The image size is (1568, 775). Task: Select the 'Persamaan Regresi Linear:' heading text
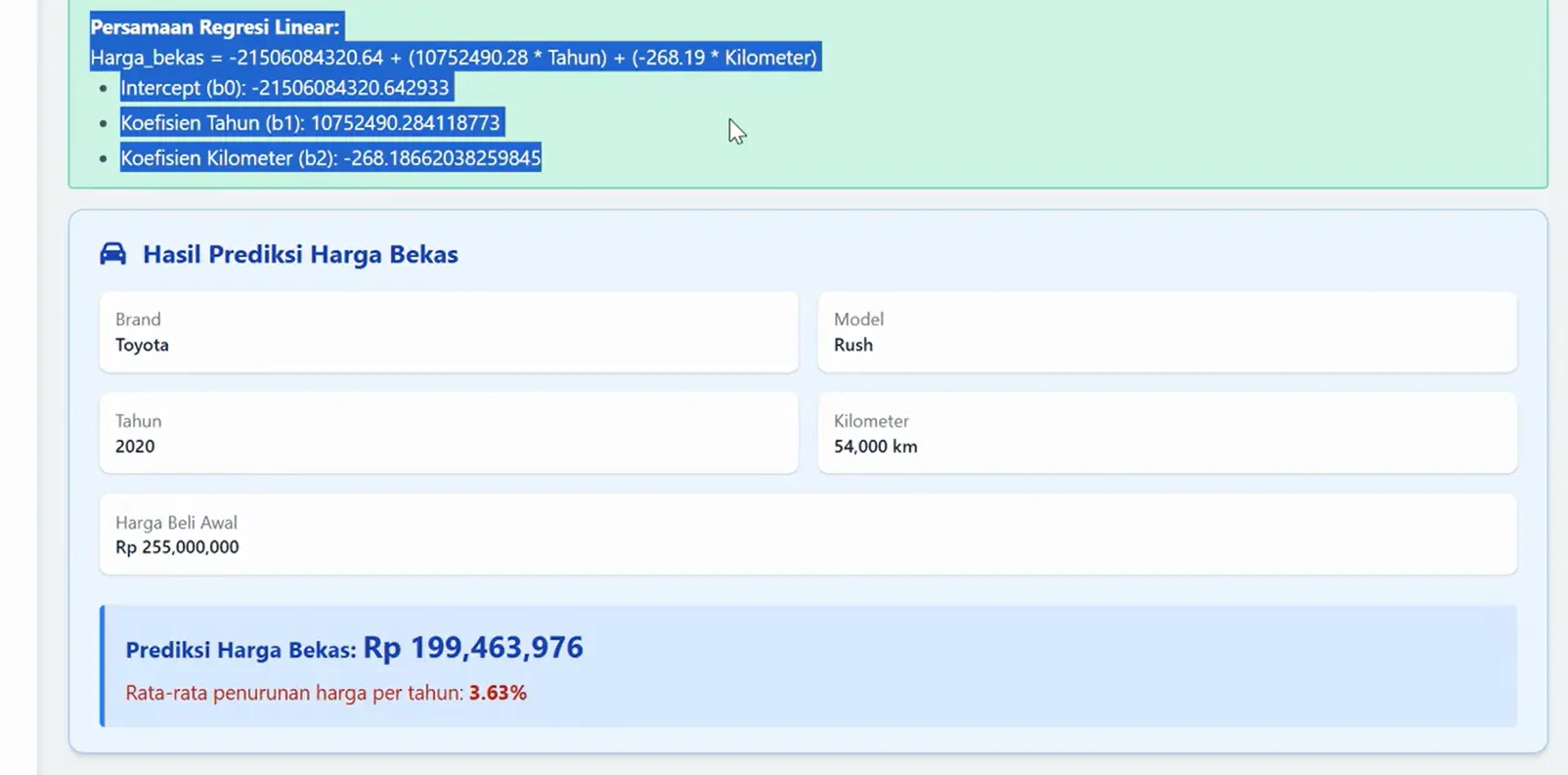215,27
